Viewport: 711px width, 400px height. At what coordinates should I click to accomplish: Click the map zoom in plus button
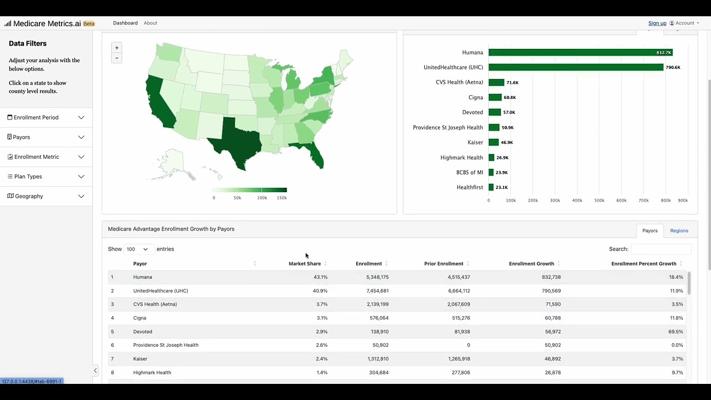pos(117,48)
